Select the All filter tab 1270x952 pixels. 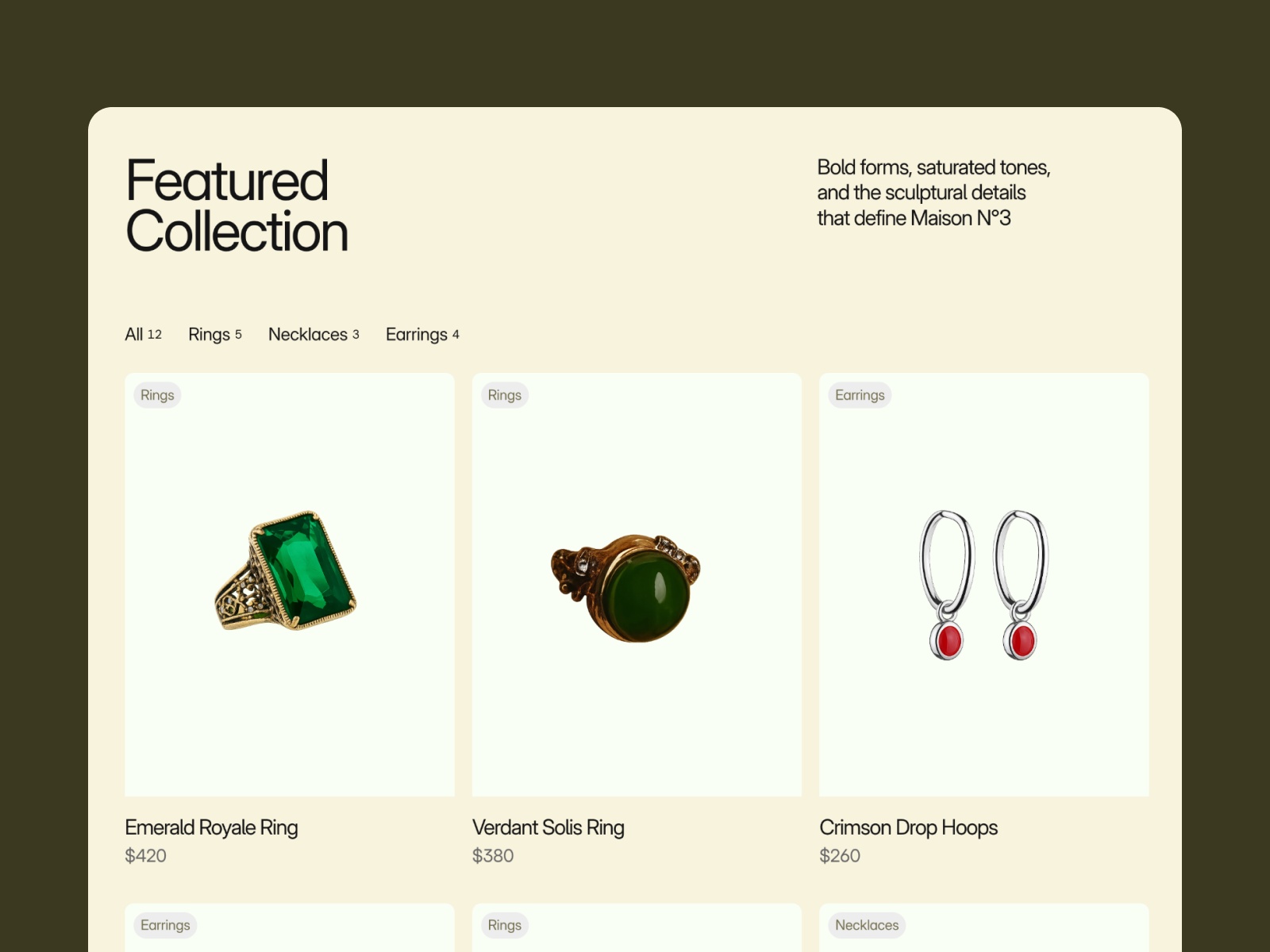(143, 334)
